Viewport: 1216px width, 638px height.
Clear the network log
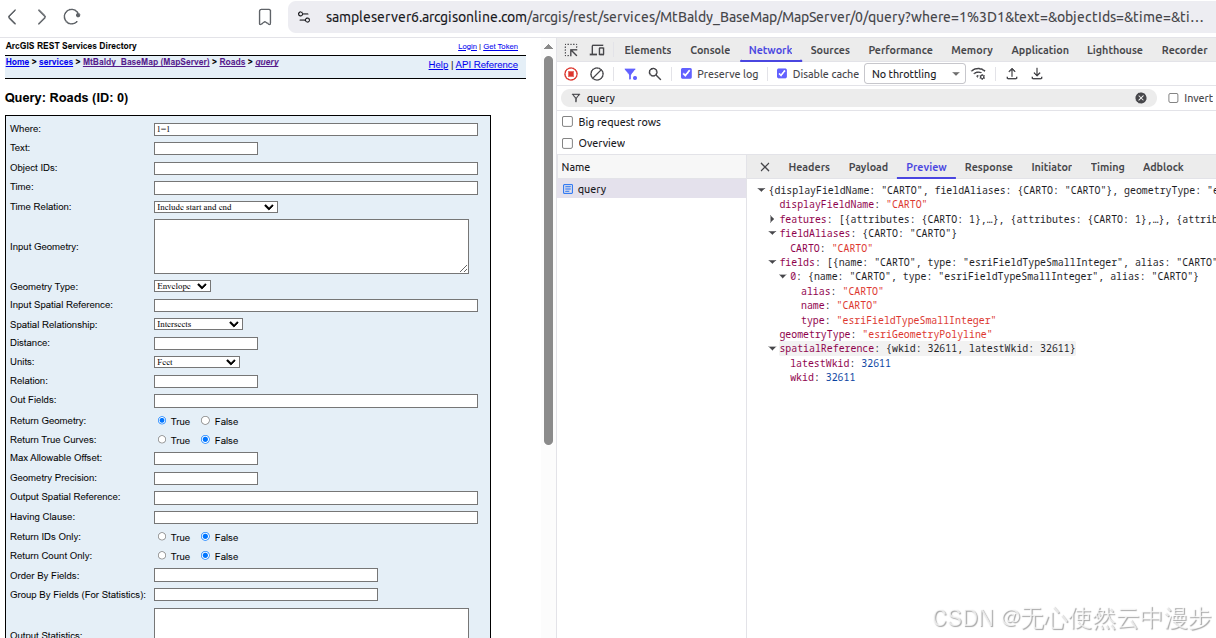[x=597, y=74]
